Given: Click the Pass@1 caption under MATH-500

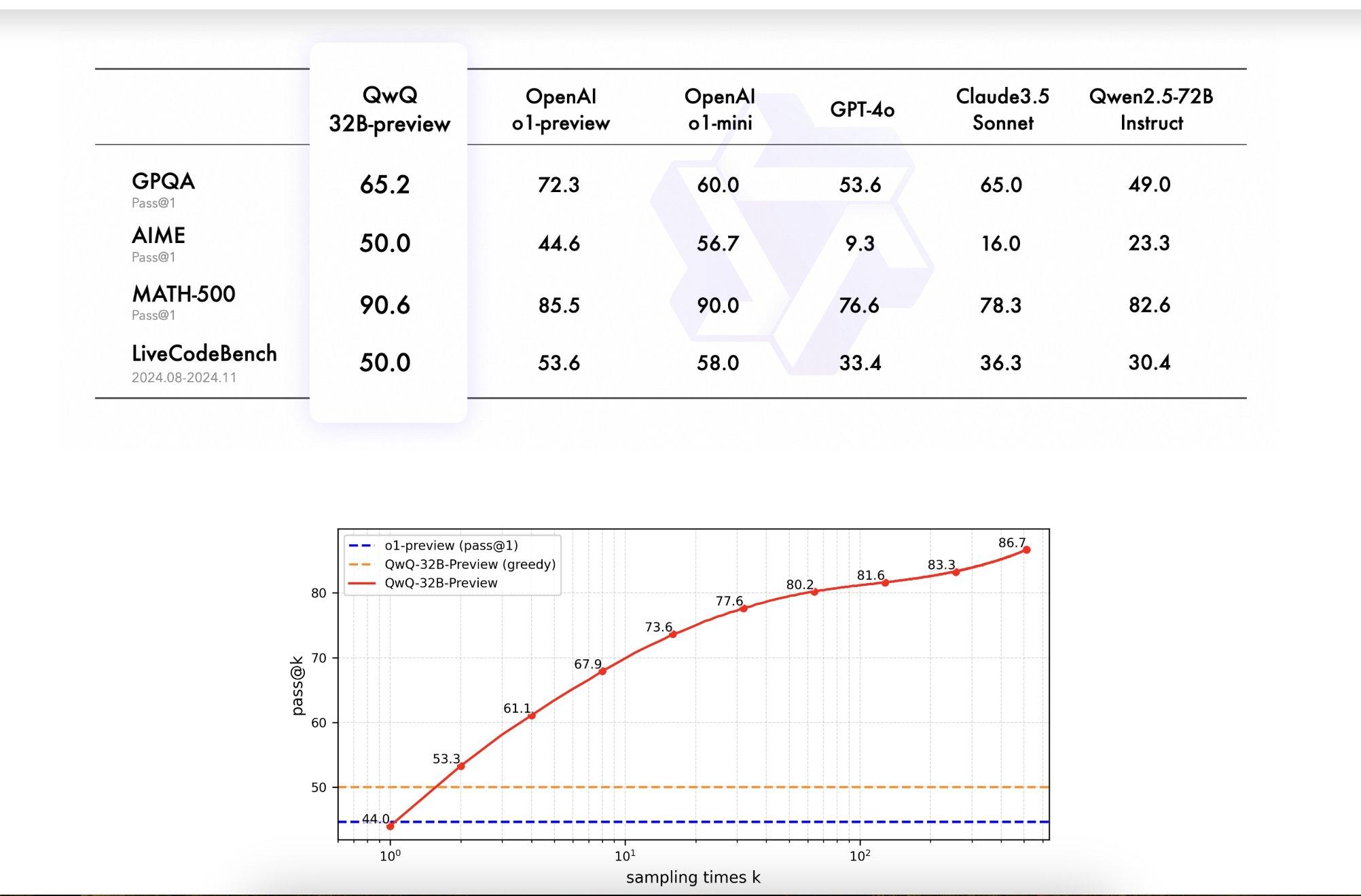Looking at the screenshot, I should [153, 315].
